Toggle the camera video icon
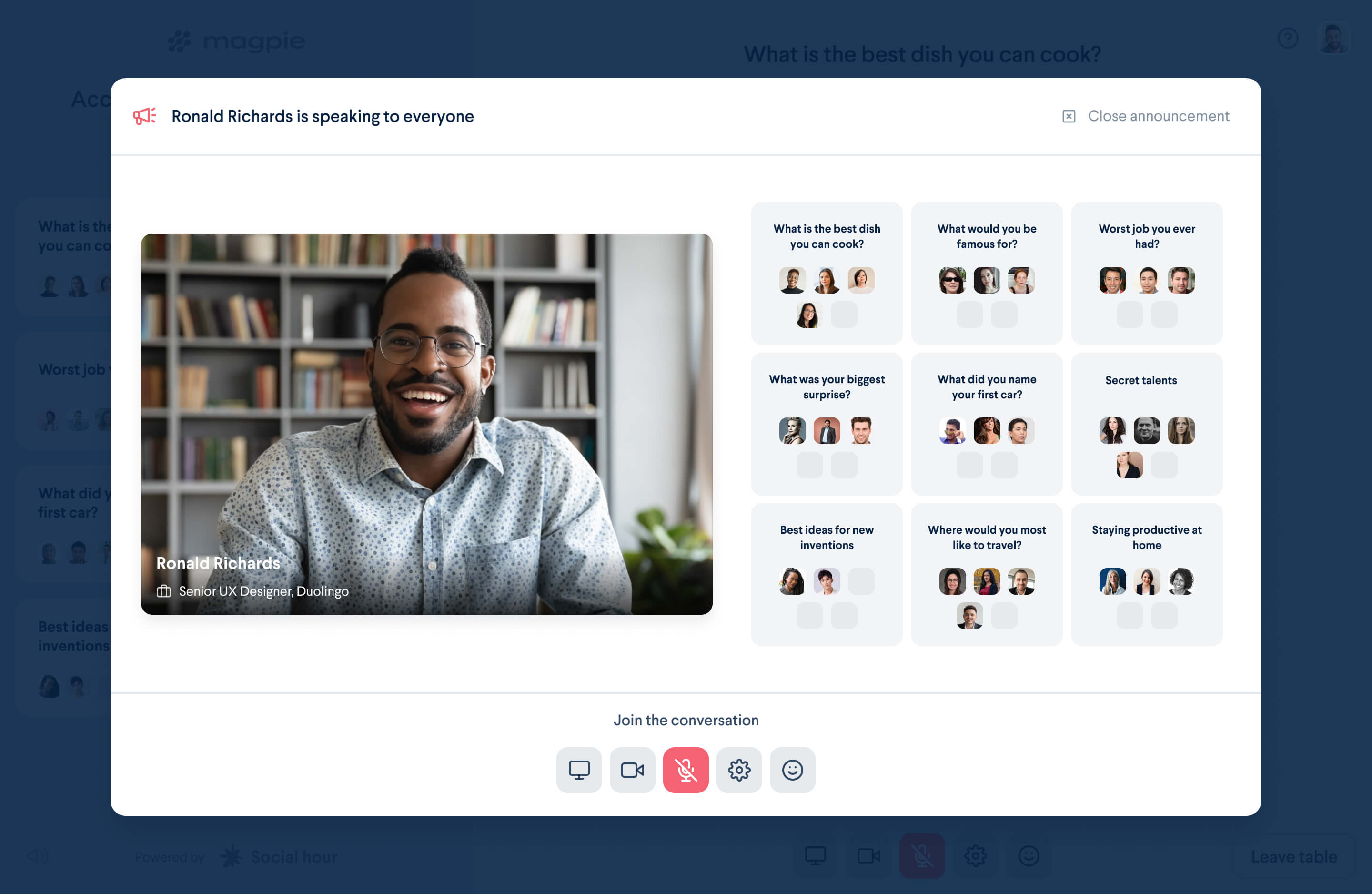 point(632,770)
